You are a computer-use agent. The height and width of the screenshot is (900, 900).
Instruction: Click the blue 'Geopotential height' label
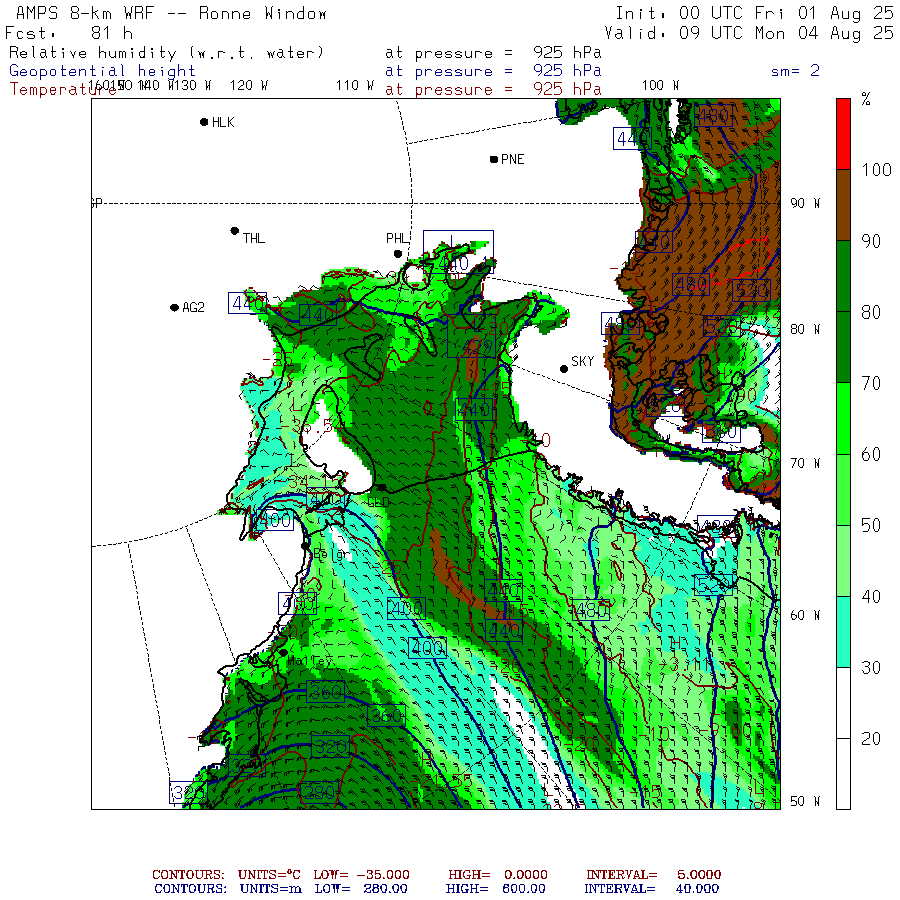(102, 71)
